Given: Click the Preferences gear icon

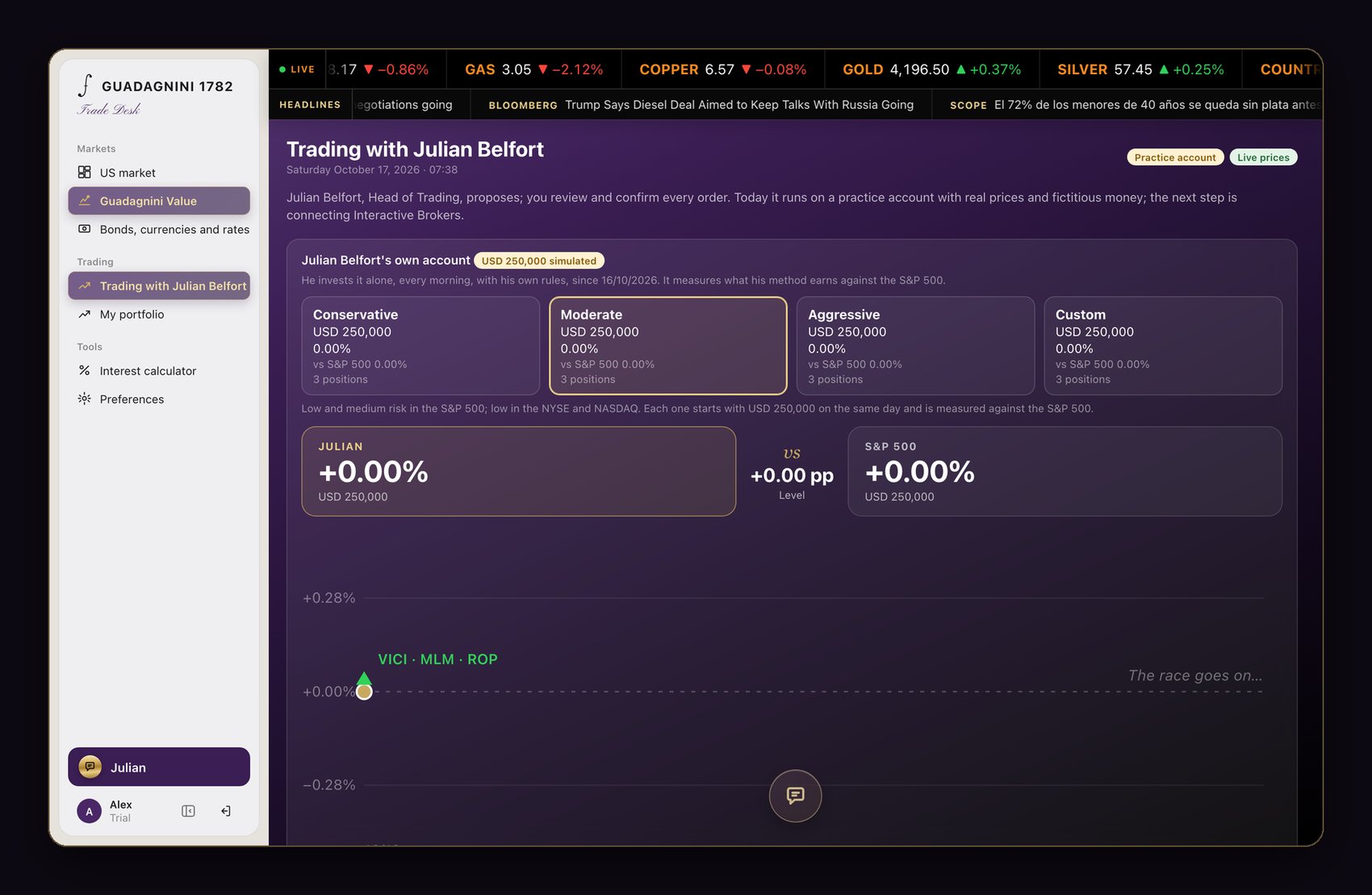Looking at the screenshot, I should pyautogui.click(x=84, y=399).
